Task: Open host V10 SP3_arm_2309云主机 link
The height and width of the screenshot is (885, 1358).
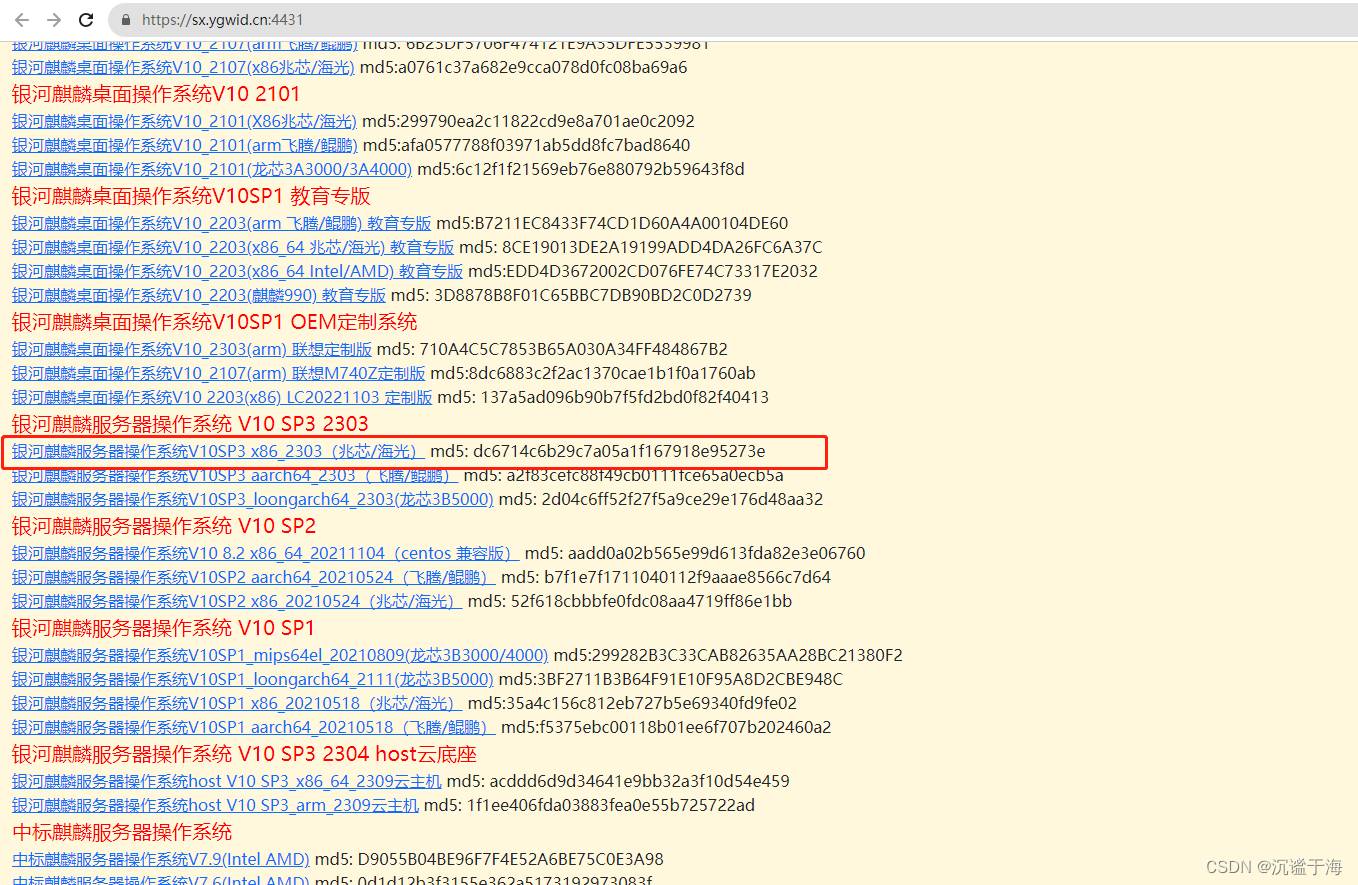Action: [215, 805]
